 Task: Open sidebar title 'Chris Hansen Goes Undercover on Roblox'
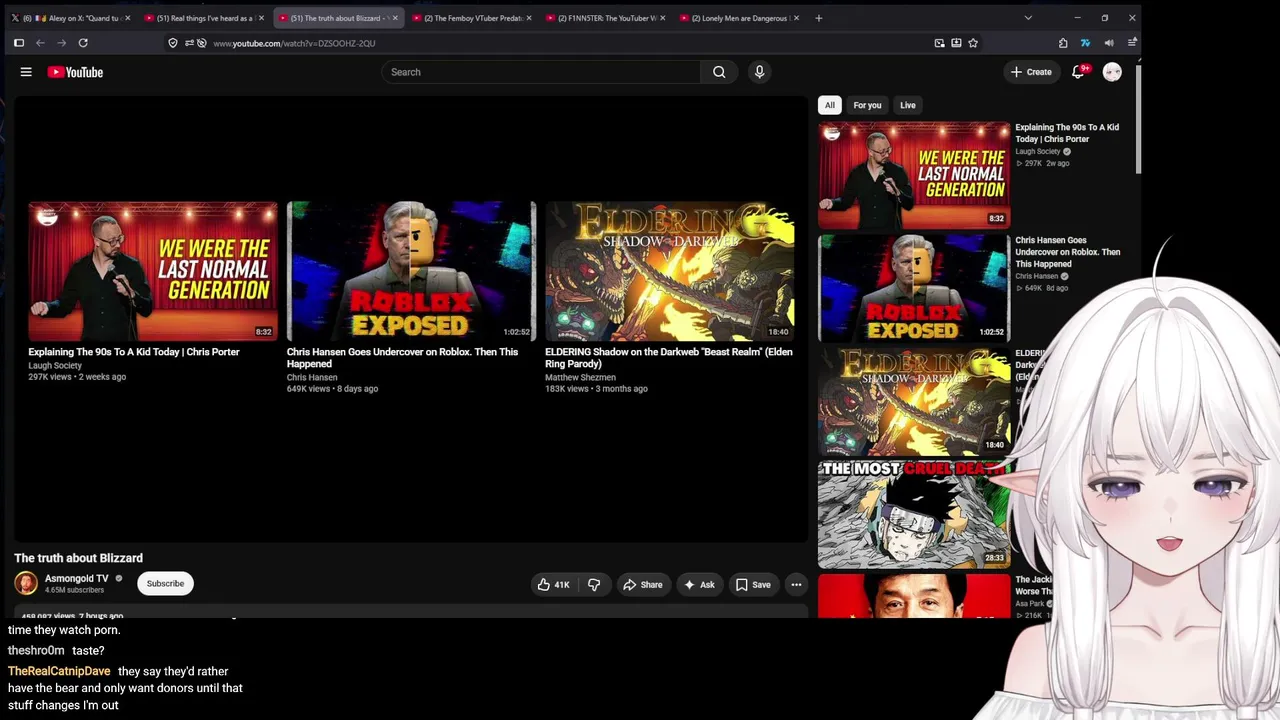pos(1067,252)
